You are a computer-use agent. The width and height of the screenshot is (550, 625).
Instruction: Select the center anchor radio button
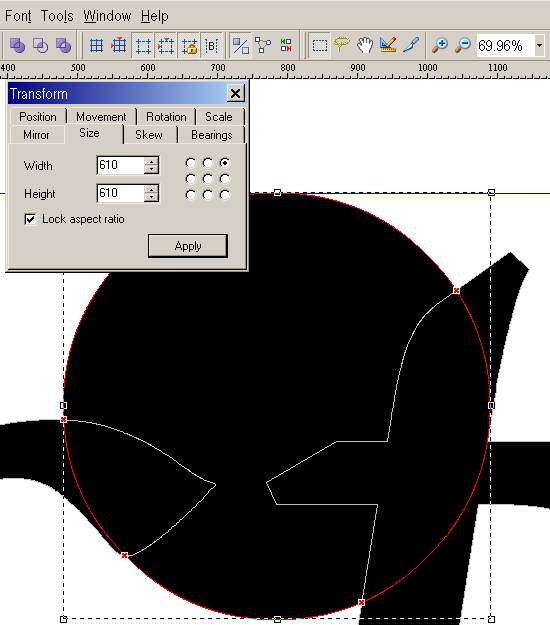click(208, 179)
